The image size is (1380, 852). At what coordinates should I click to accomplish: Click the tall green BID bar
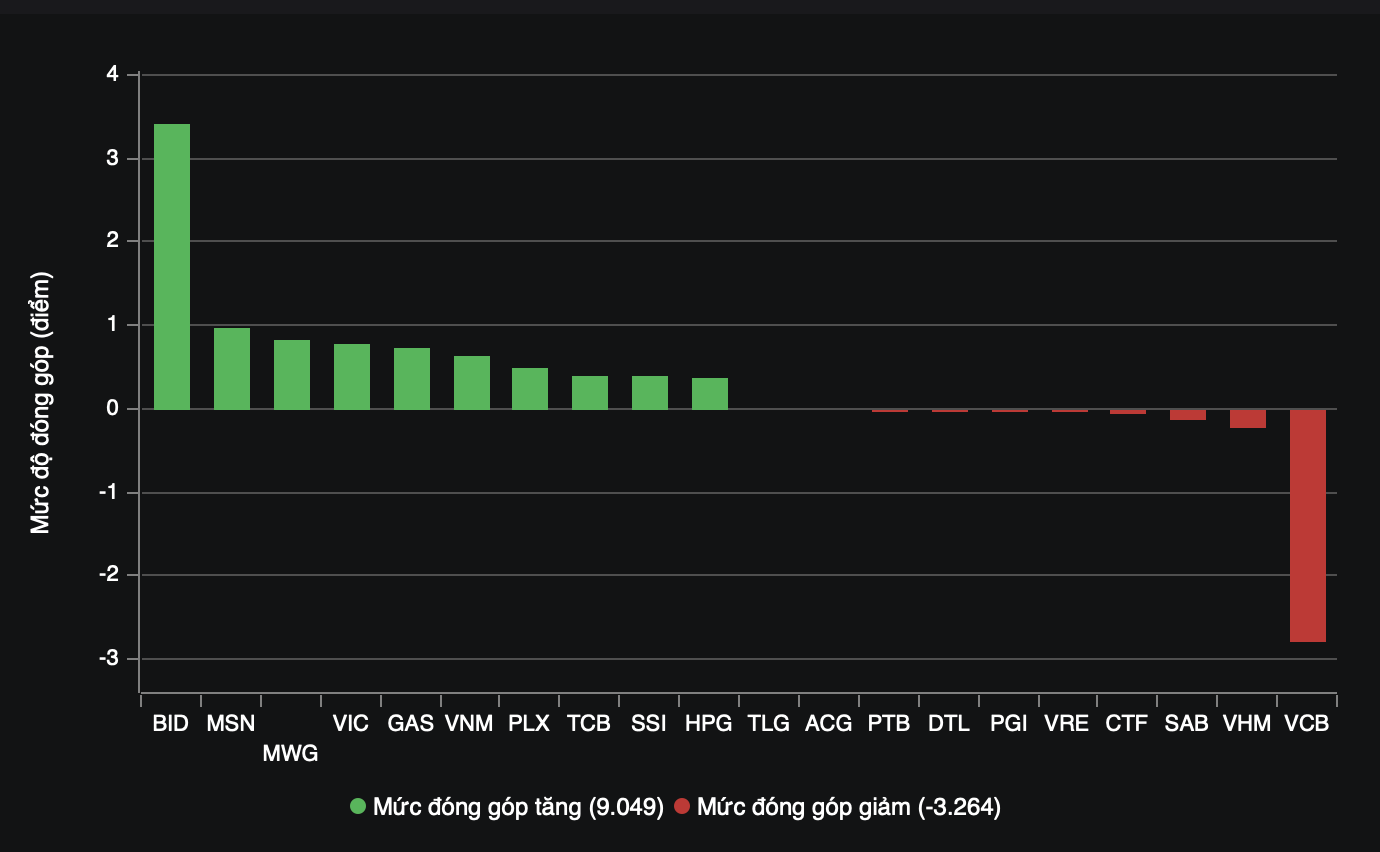tap(171, 266)
